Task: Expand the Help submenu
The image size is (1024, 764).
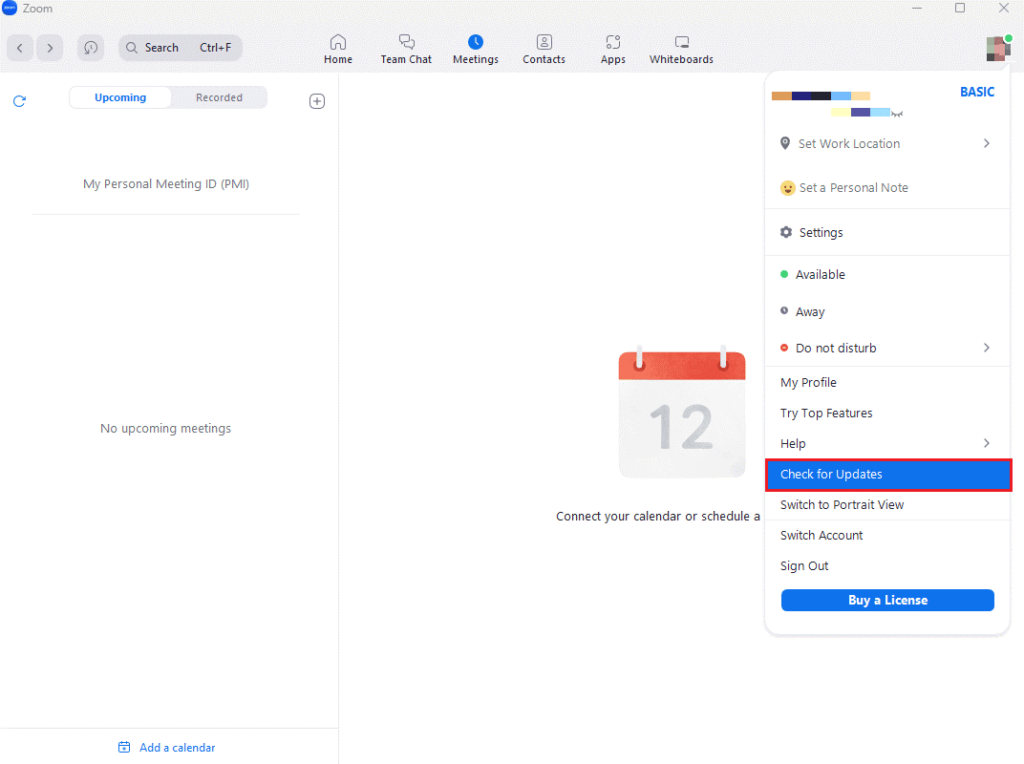Action: 986,444
